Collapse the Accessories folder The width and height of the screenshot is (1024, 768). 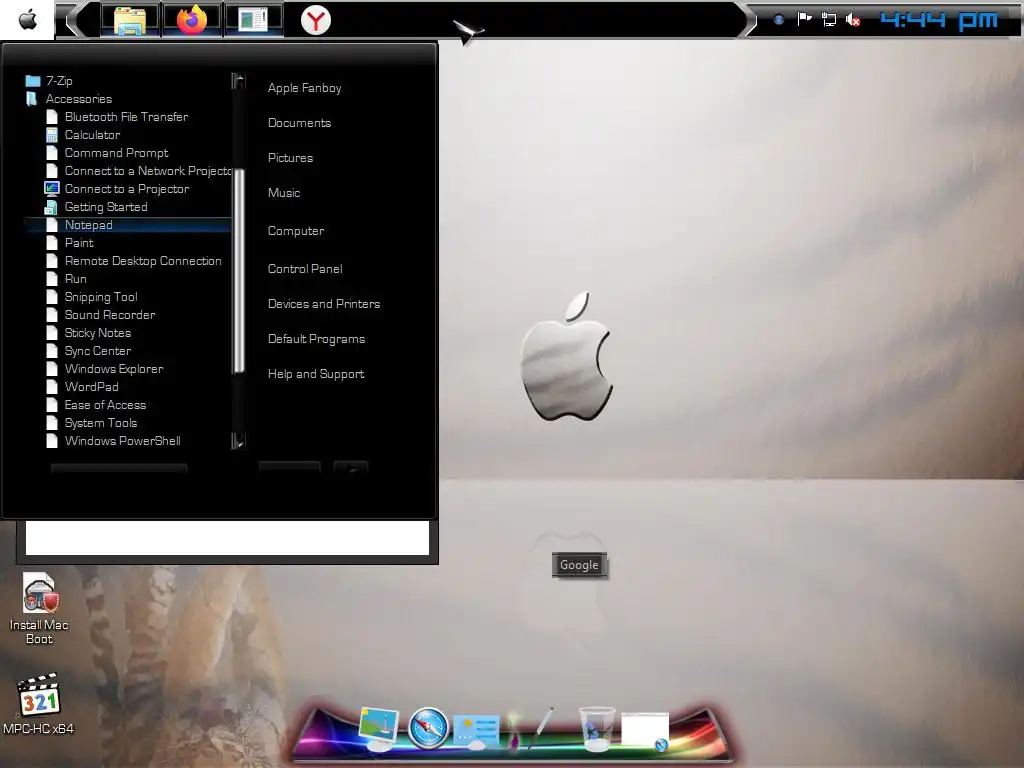point(78,99)
